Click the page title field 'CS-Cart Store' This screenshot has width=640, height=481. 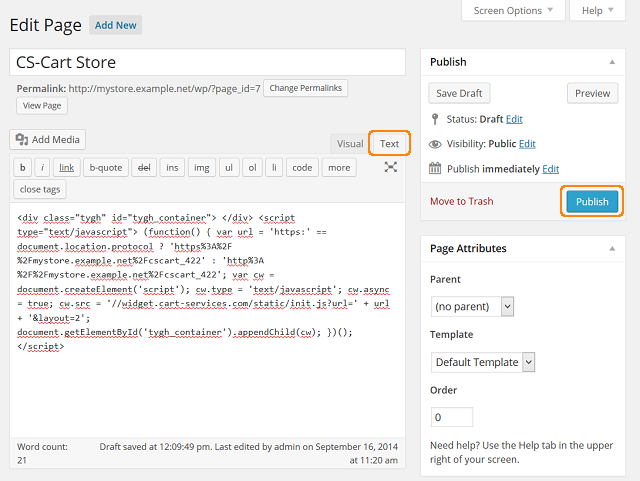[207, 62]
